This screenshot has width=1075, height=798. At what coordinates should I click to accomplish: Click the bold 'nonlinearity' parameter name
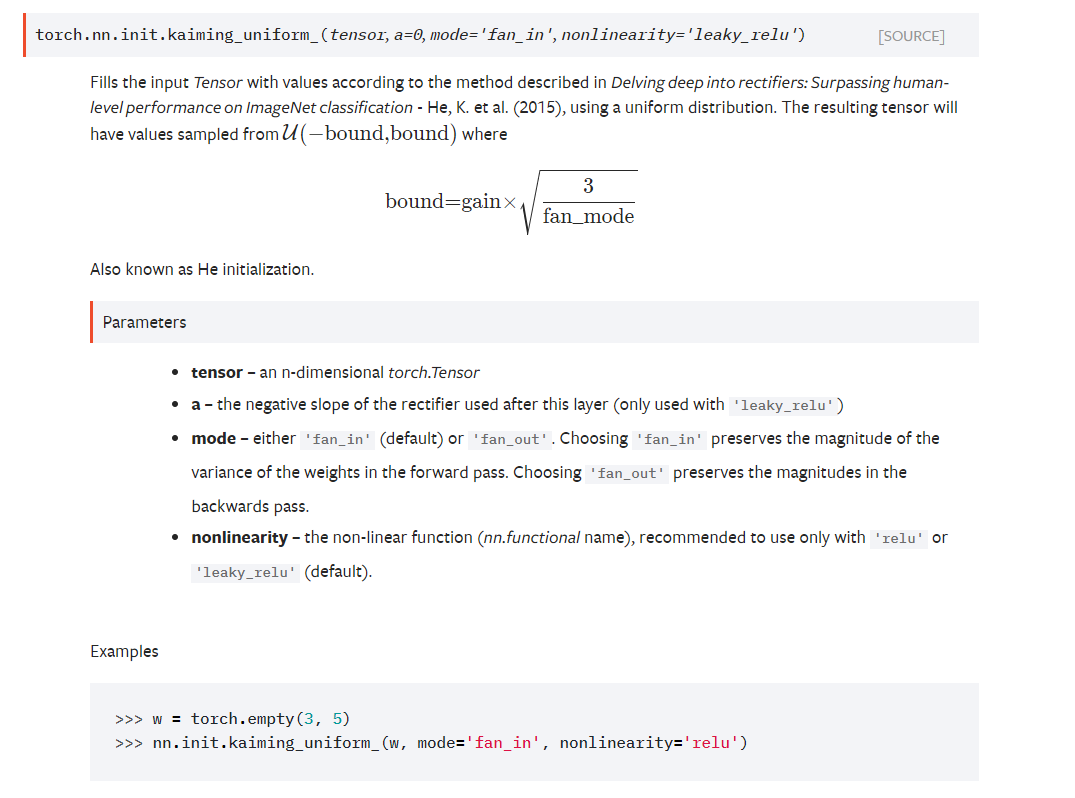point(239,537)
